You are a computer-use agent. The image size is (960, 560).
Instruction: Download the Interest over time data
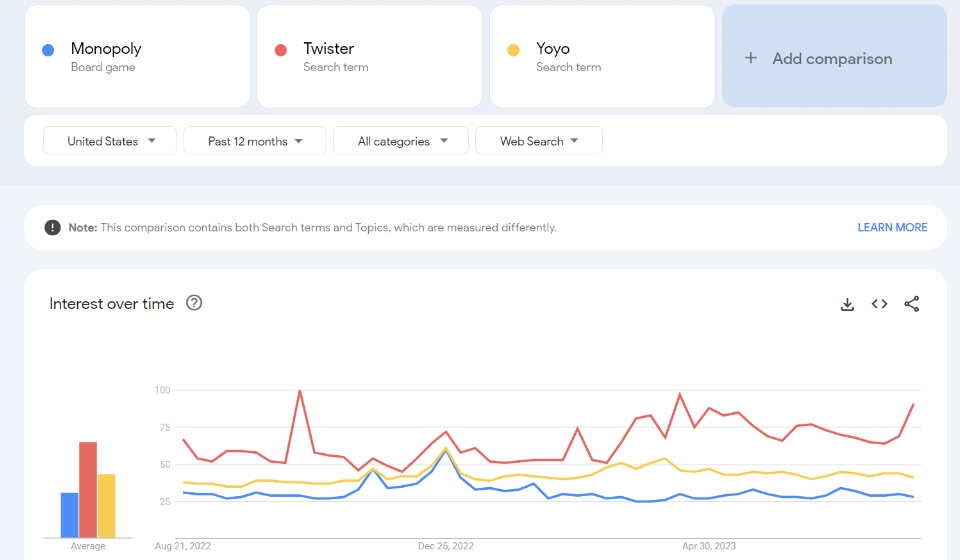coord(847,304)
